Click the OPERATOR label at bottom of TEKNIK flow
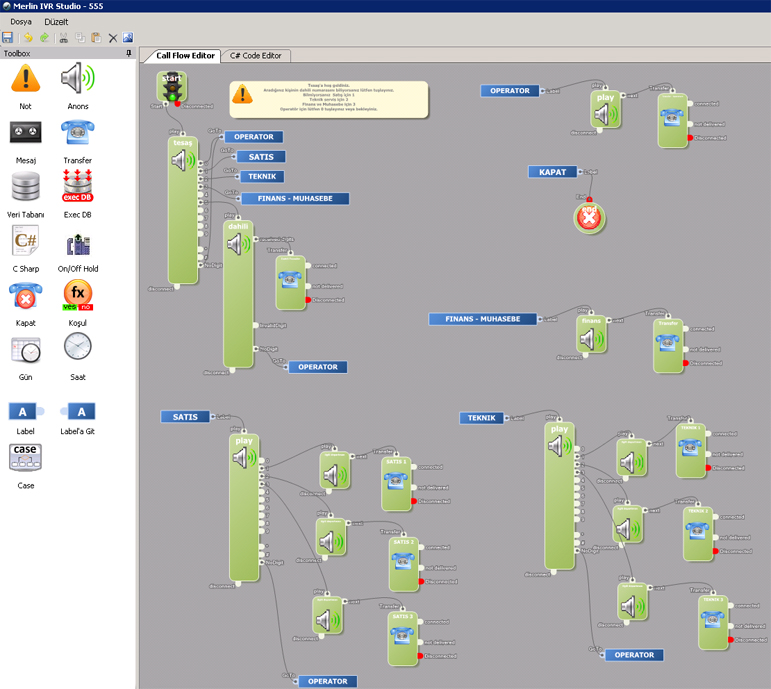The height and width of the screenshot is (689, 771). 634,655
